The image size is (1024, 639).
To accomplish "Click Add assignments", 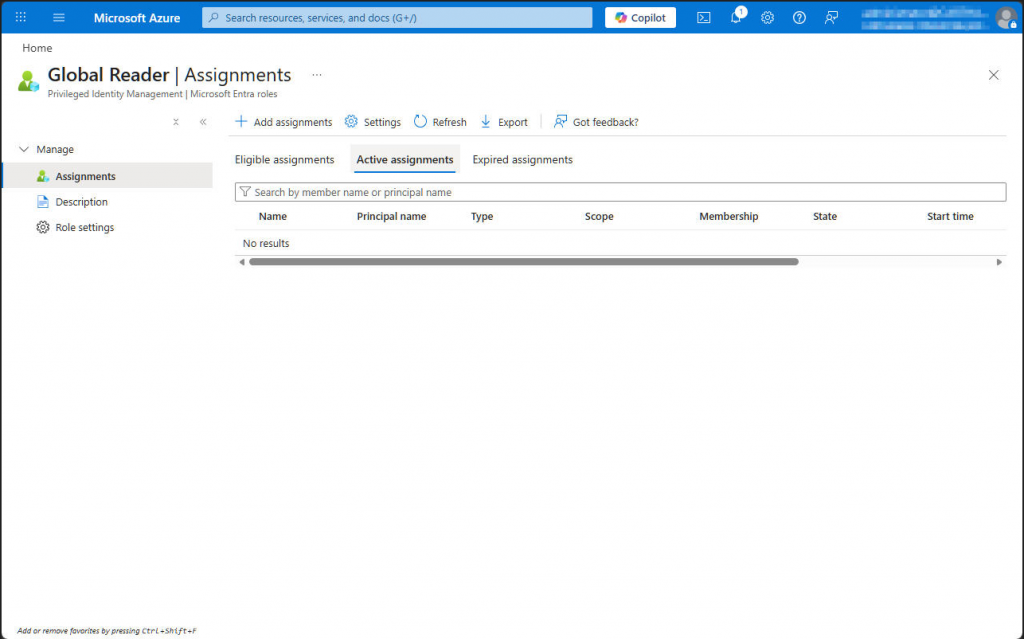I will (x=284, y=121).
